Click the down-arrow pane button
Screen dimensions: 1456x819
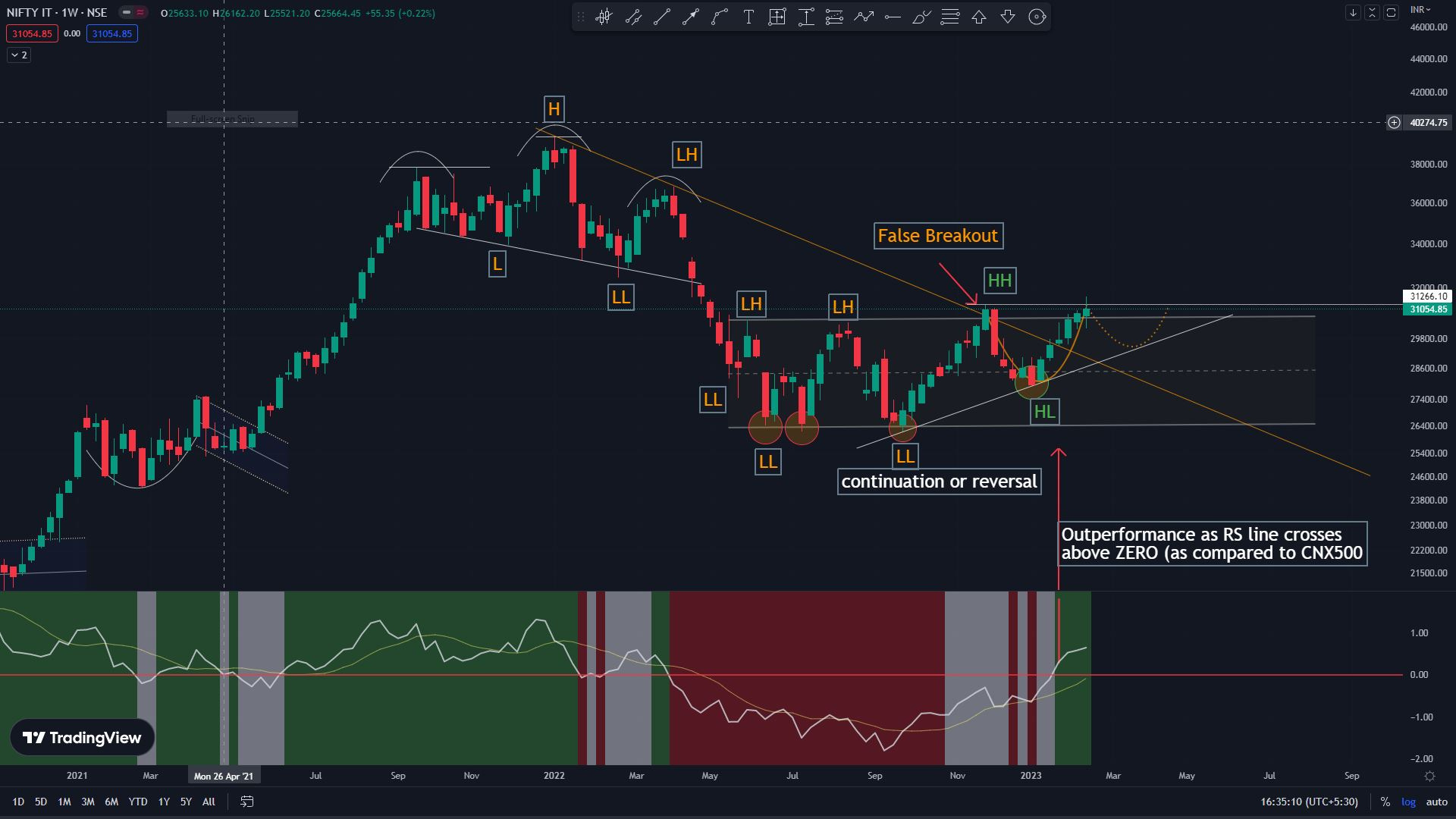click(1353, 13)
